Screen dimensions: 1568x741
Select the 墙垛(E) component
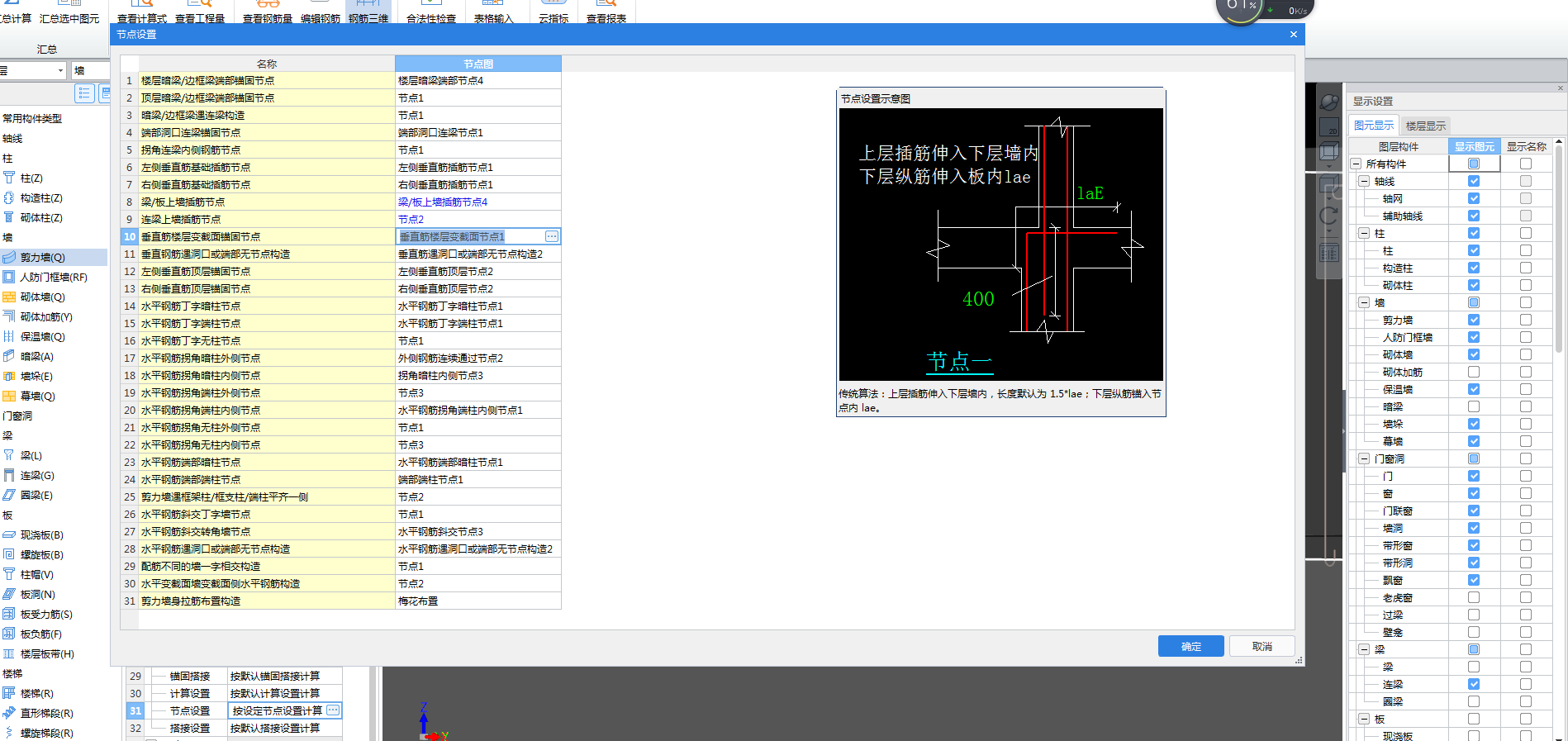(36, 376)
